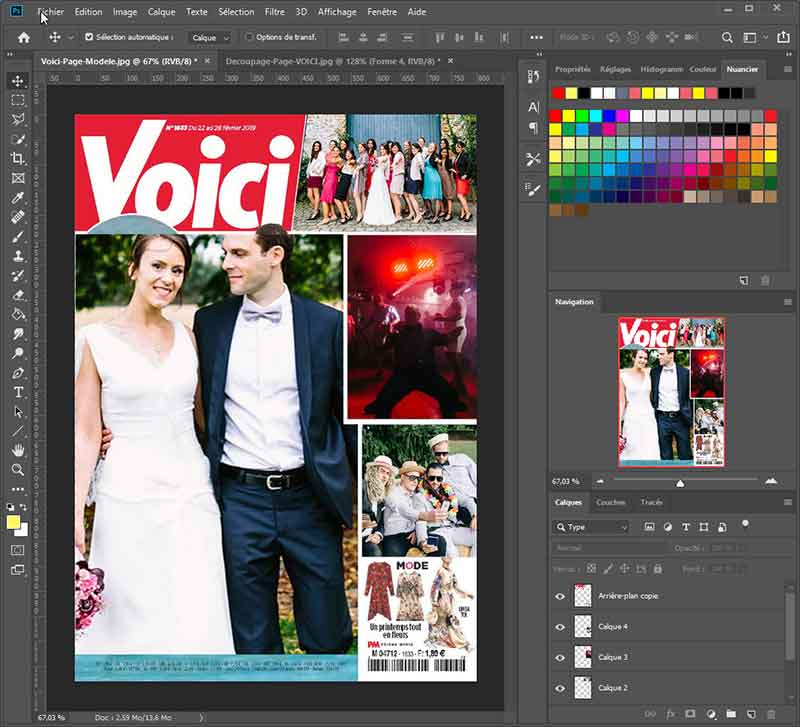Select the Type tool

(18, 392)
